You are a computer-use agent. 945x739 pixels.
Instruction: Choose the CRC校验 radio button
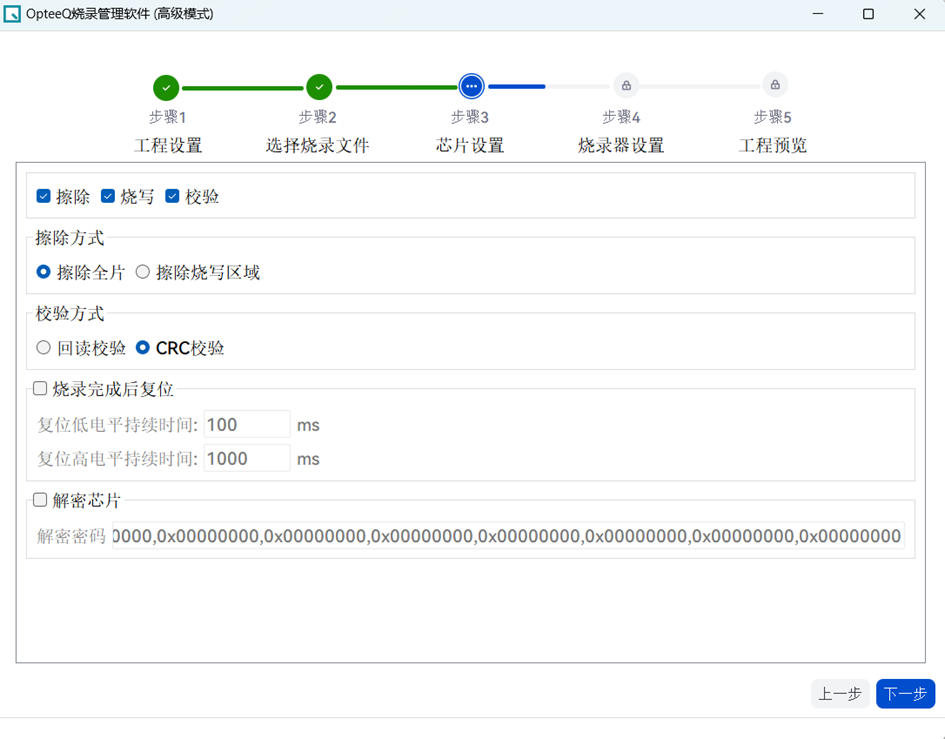tap(143, 348)
